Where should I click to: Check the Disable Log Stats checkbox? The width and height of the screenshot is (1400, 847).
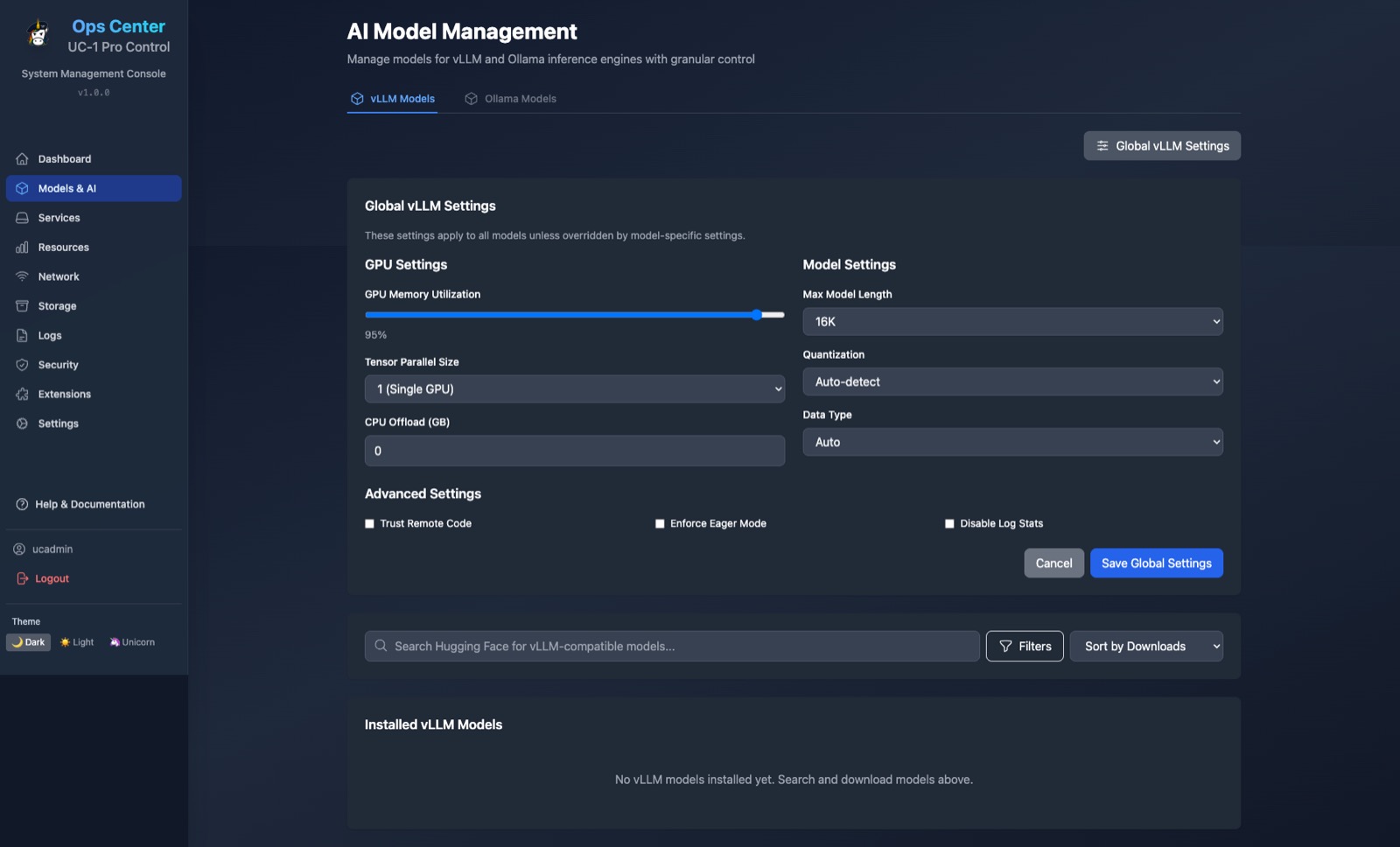(949, 524)
